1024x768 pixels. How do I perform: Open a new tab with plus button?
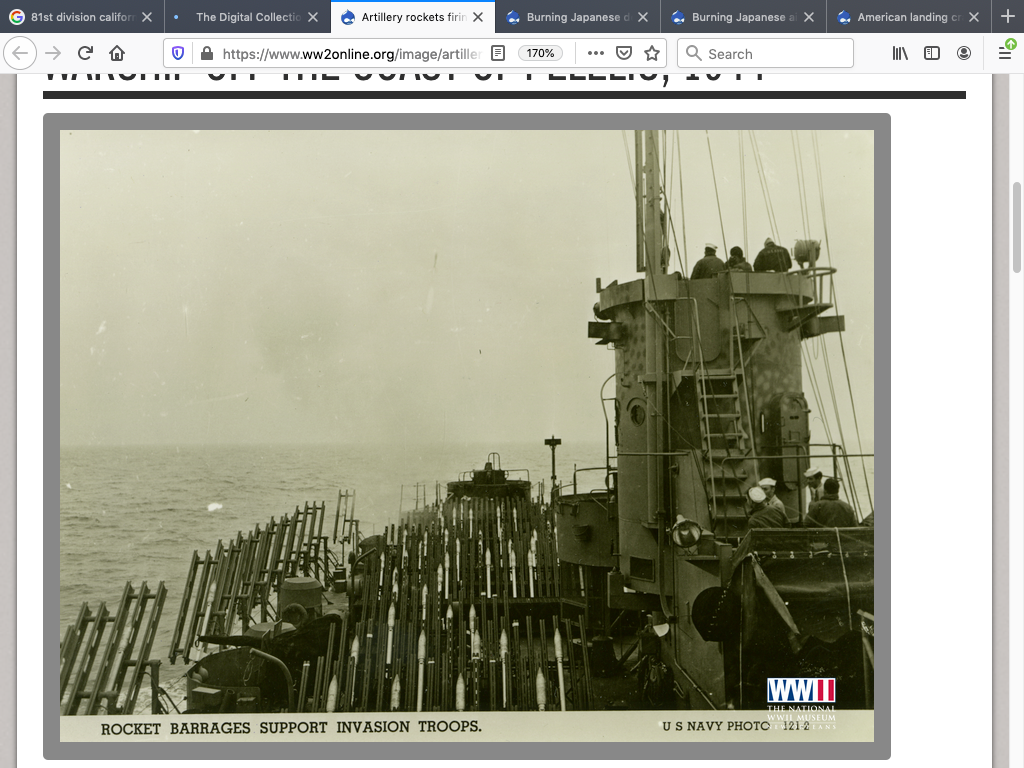(1007, 17)
